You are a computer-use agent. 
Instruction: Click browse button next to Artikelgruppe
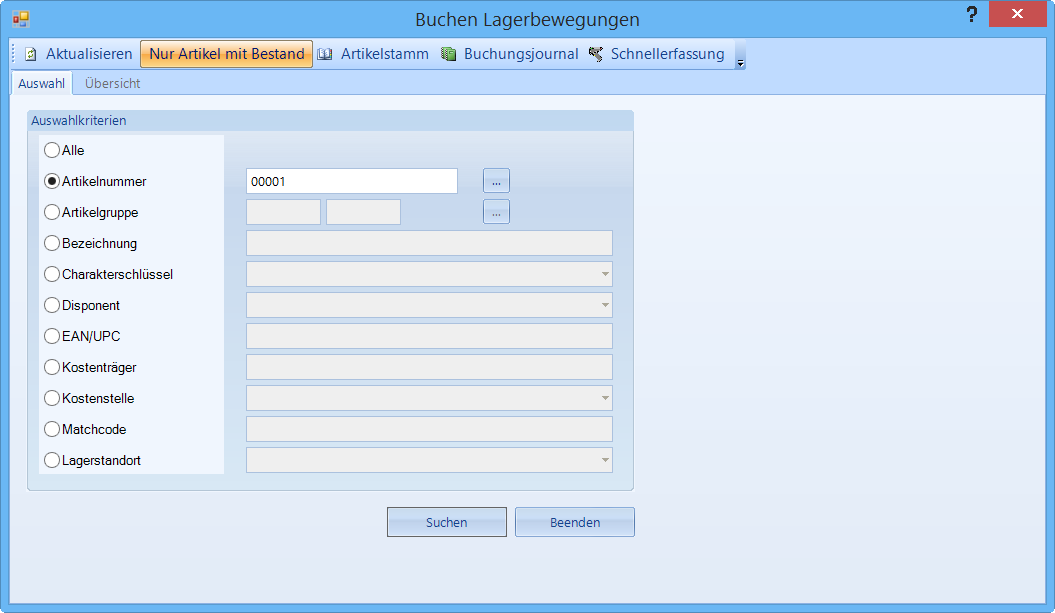point(496,212)
